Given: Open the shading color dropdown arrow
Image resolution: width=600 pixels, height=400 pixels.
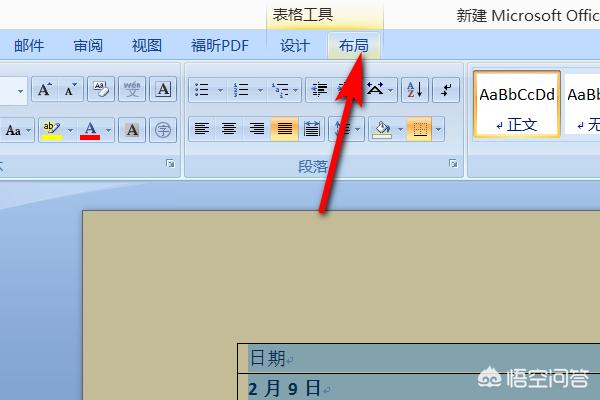Looking at the screenshot, I should click(x=400, y=129).
